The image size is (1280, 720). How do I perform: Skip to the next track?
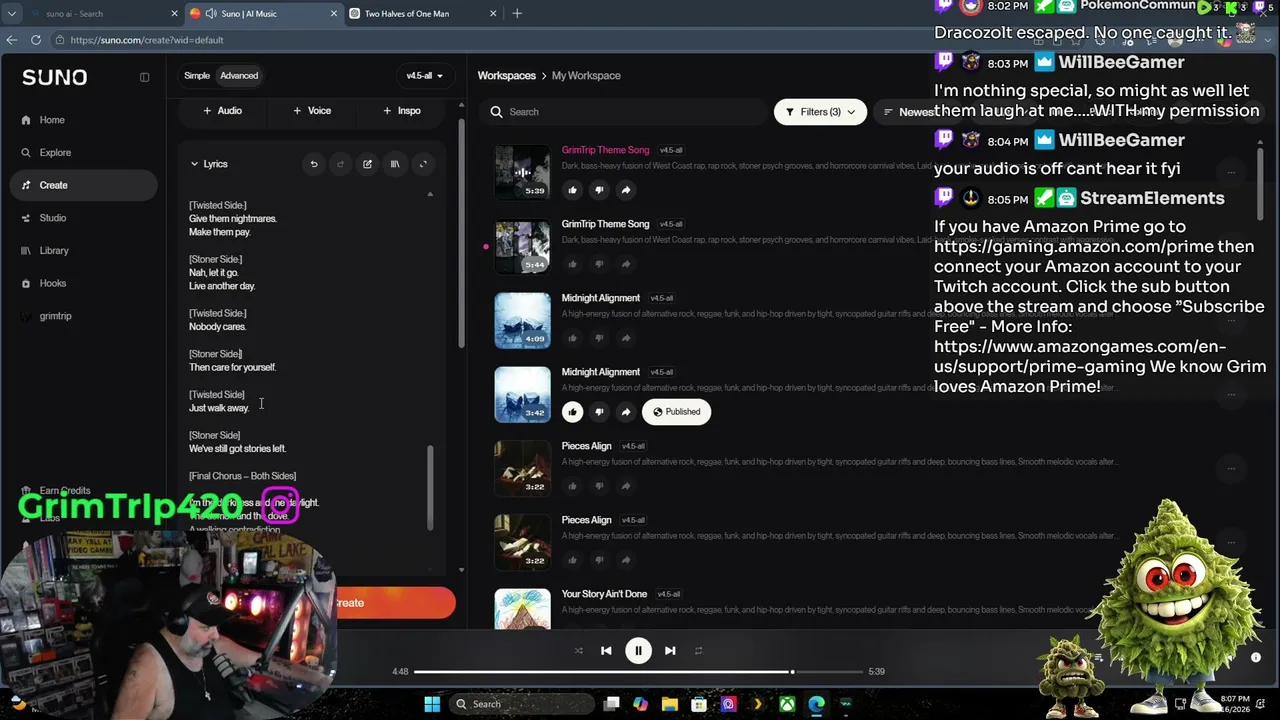pos(670,651)
